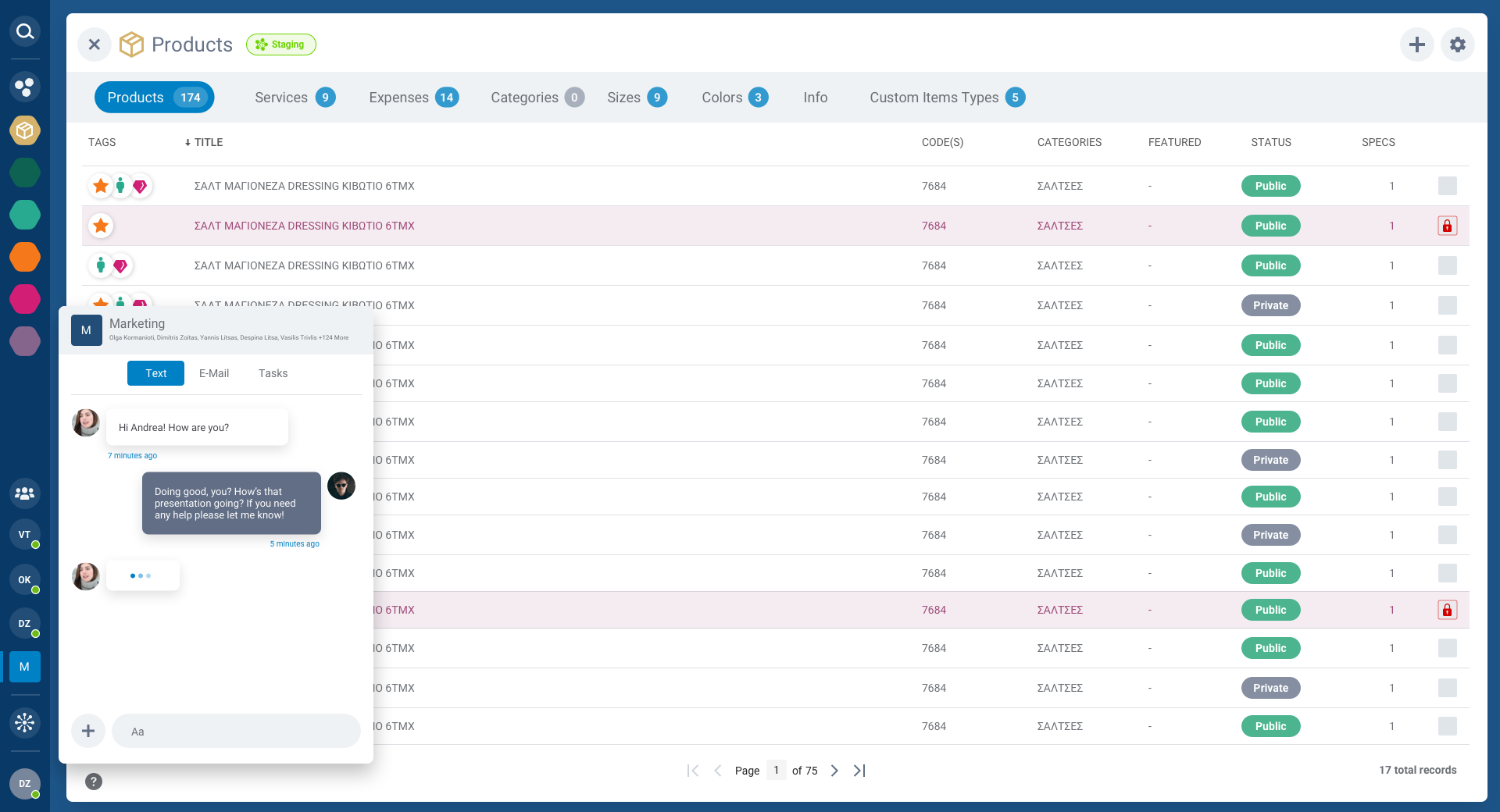The width and height of the screenshot is (1500, 812).
Task: Click the Private status badge in fourth row
Action: pos(1270,305)
